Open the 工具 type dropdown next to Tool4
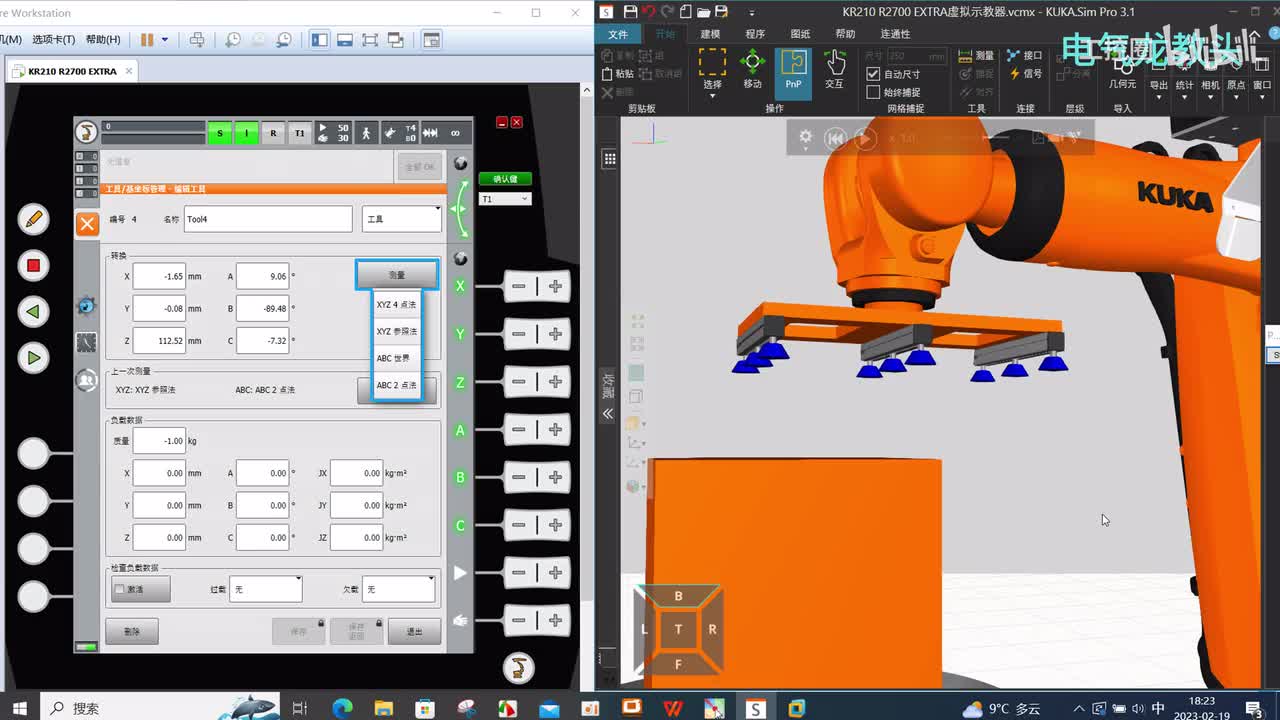 coord(402,219)
